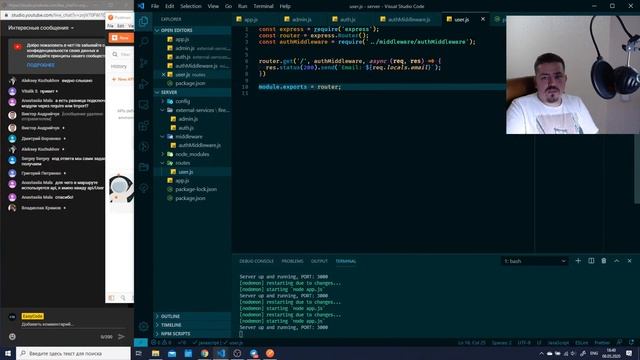Click ESLint in the status bar

click(582, 343)
